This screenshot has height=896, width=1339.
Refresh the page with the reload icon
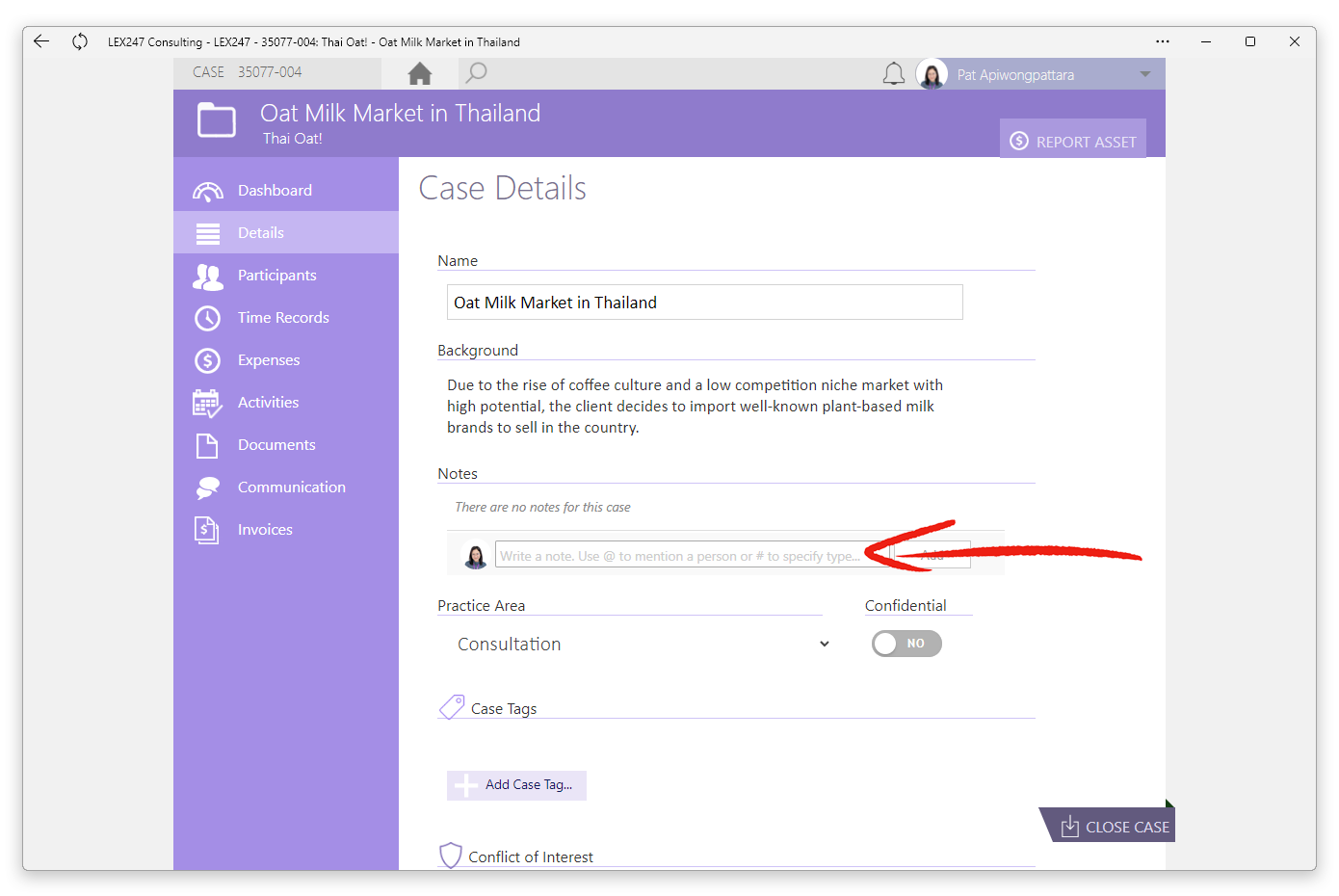[x=80, y=41]
